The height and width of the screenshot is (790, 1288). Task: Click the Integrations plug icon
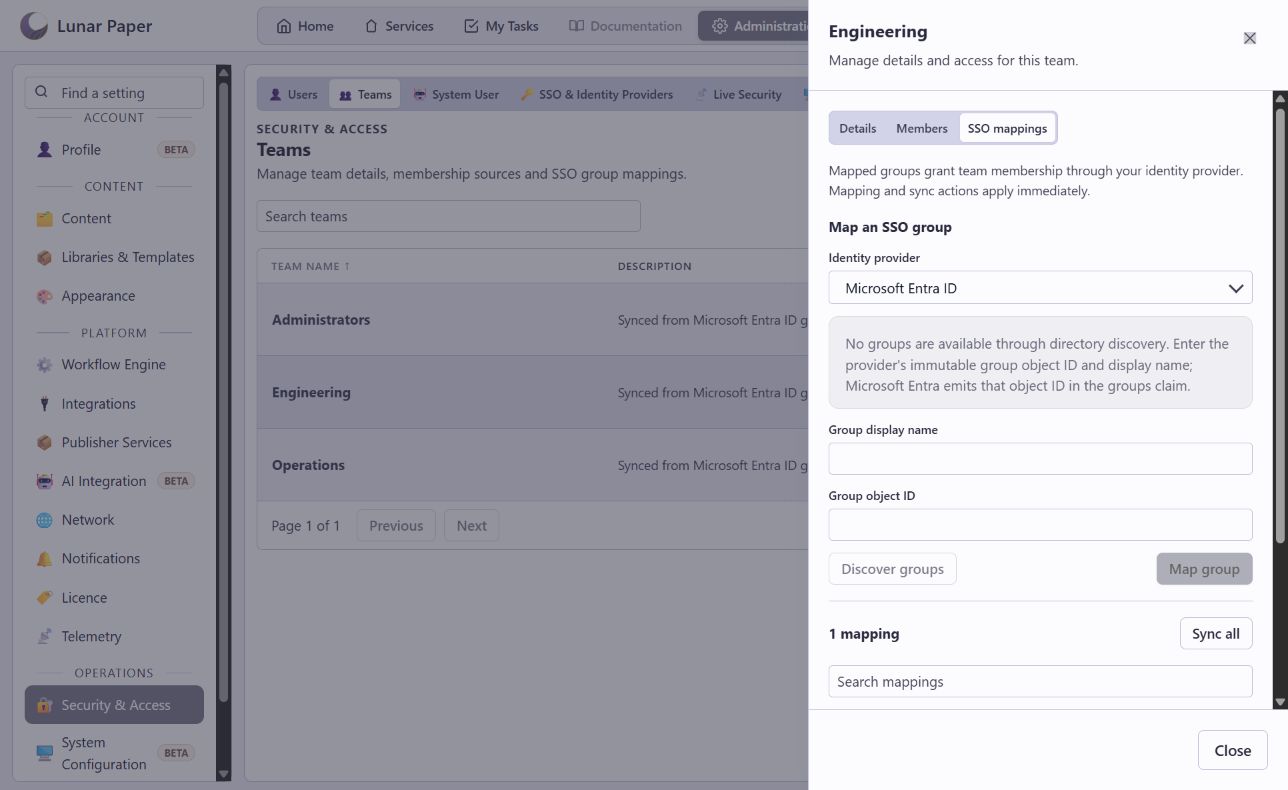point(44,404)
